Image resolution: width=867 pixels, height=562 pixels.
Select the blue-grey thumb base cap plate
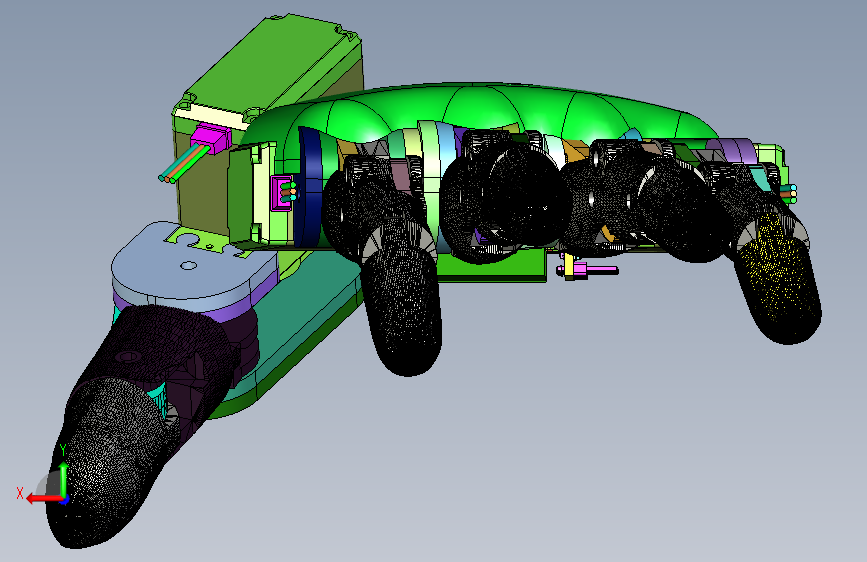coord(194,266)
